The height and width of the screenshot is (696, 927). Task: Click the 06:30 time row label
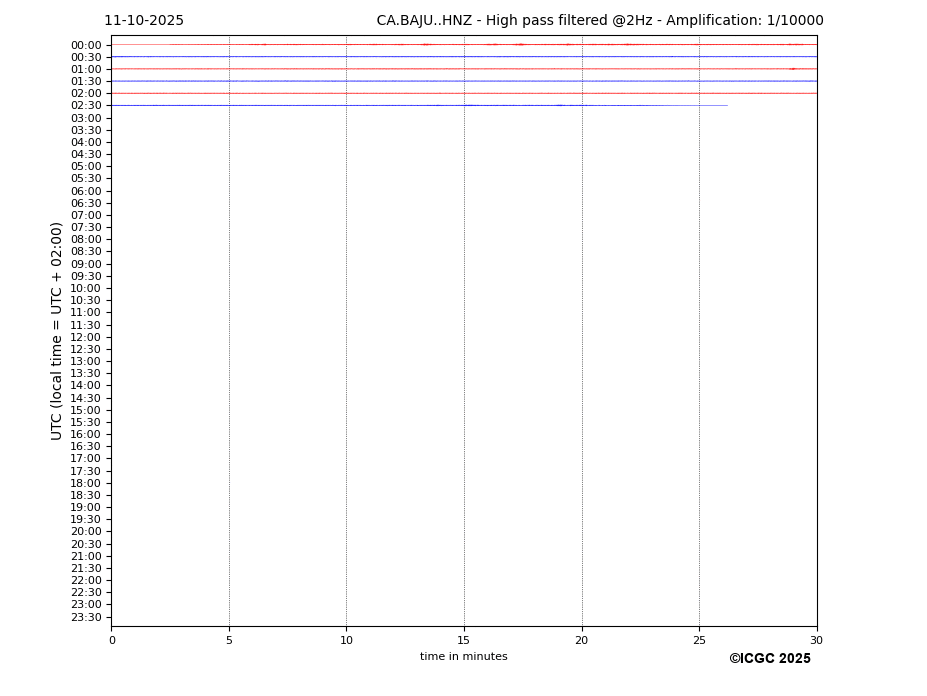click(85, 203)
